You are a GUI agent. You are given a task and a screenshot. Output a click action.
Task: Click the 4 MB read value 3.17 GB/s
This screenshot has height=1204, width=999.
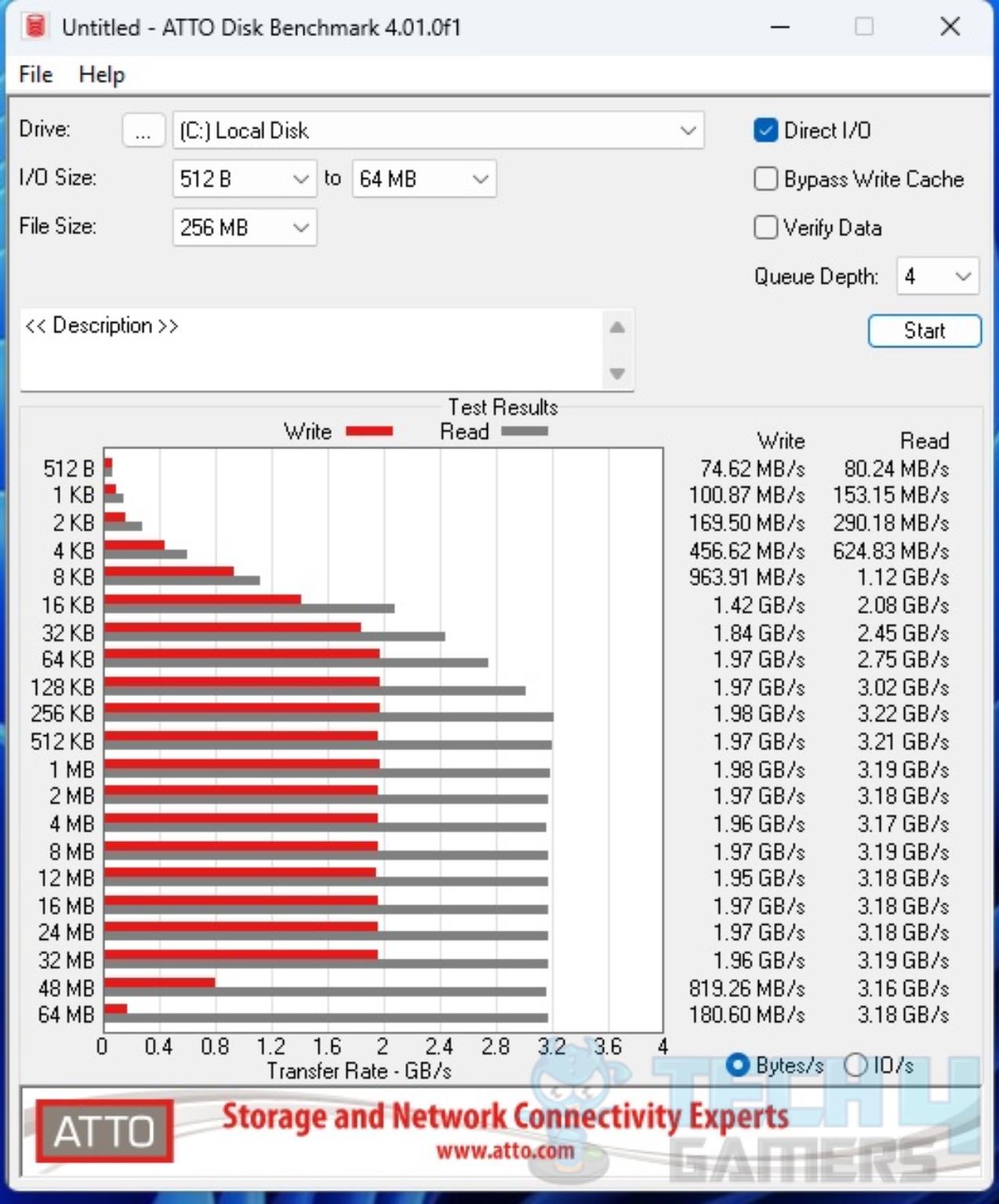pyautogui.click(x=903, y=824)
